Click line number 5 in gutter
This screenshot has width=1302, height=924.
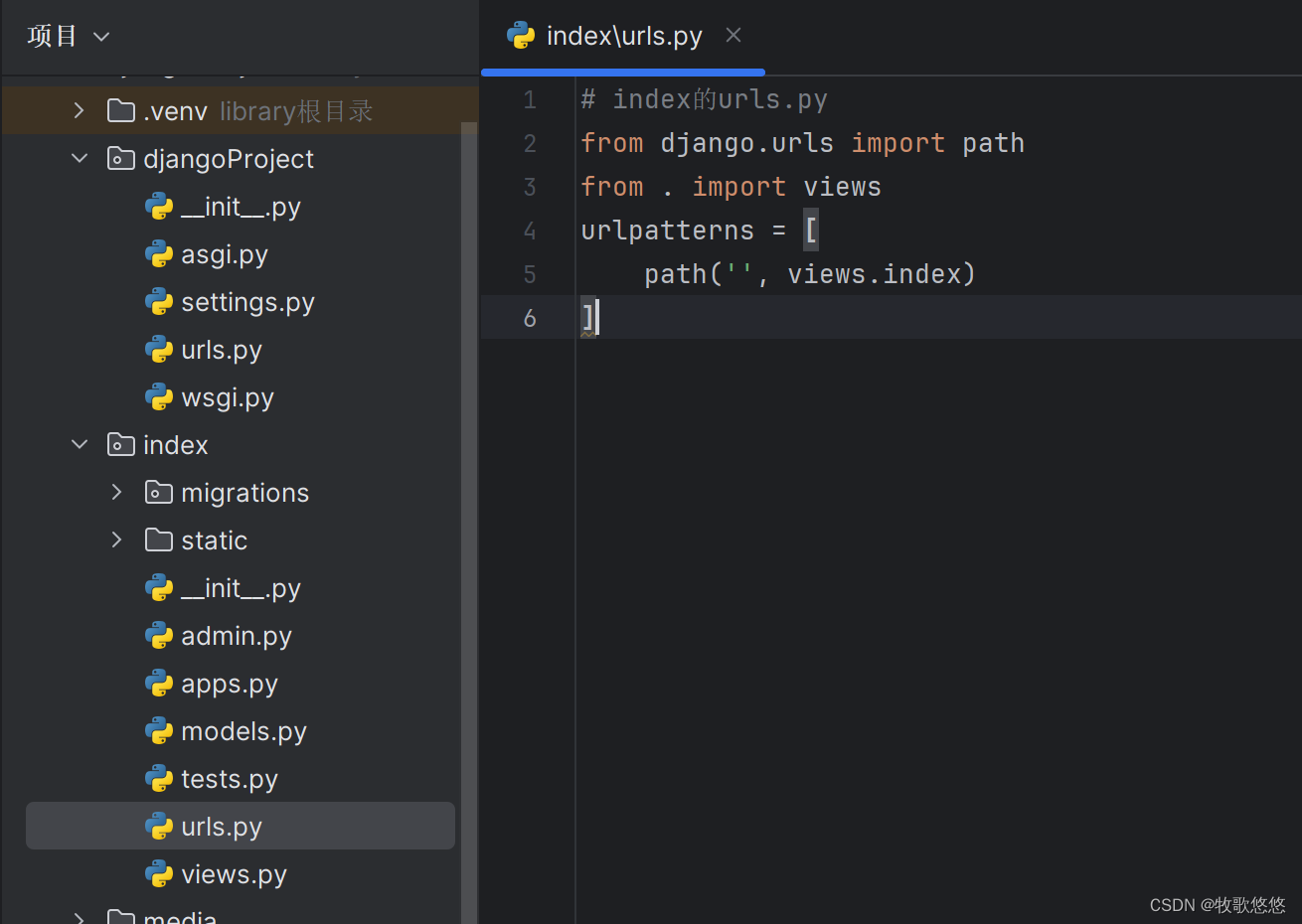530,274
